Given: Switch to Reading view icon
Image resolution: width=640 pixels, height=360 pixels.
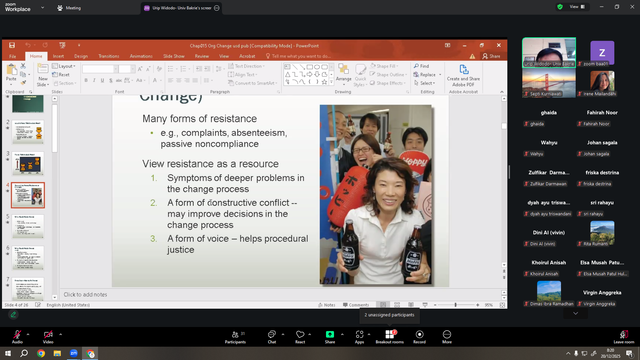Looking at the screenshot, I should 411,305.
